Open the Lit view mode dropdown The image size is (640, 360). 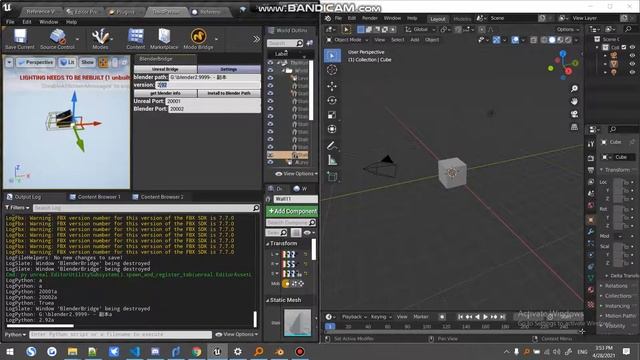point(67,62)
